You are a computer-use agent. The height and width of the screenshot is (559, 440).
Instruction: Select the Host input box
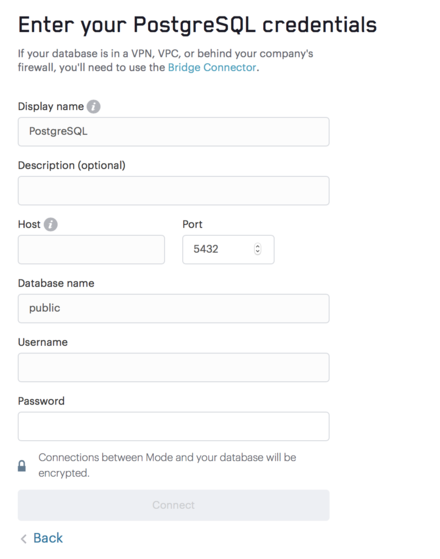91,249
